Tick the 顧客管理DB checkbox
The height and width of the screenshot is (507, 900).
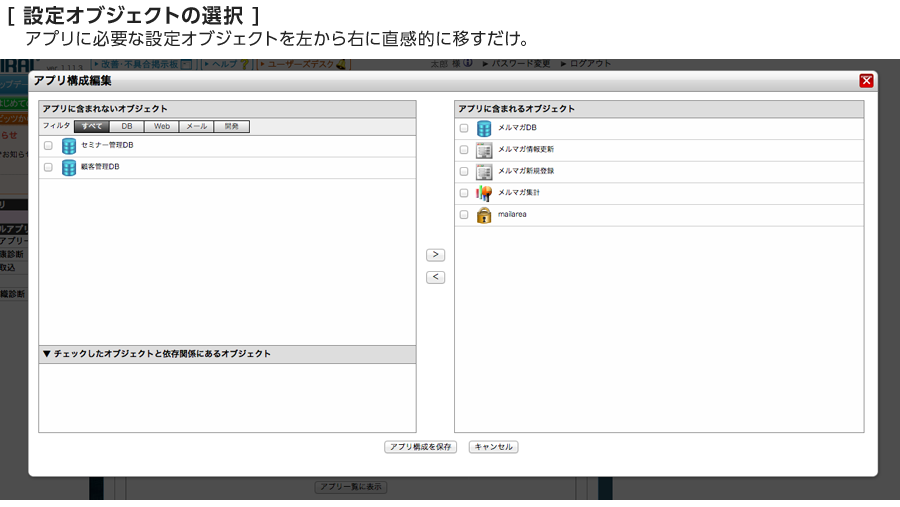(x=48, y=168)
